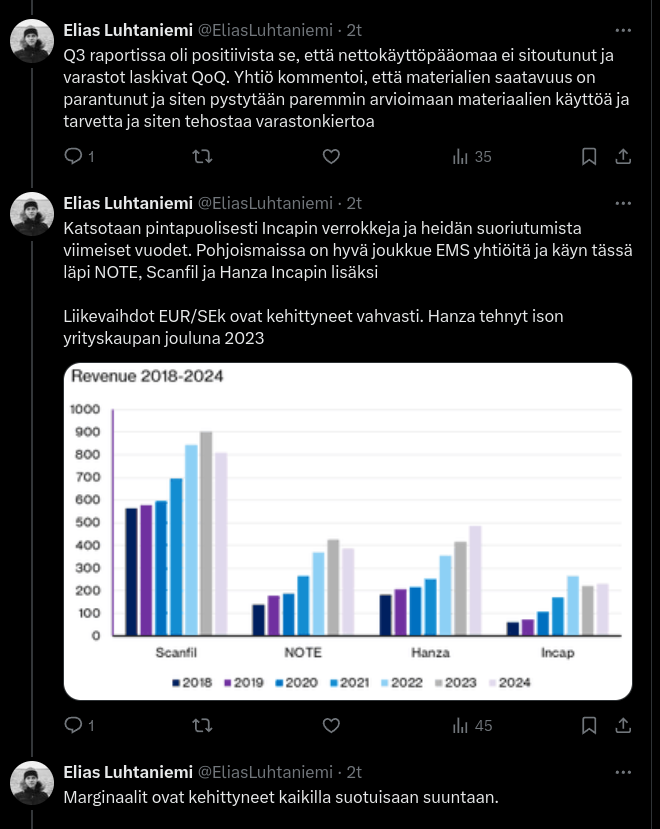Click @EliasLuhtaniemi handle on the Marginaalit tweet
The image size is (660, 829).
pyautogui.click(x=269, y=772)
